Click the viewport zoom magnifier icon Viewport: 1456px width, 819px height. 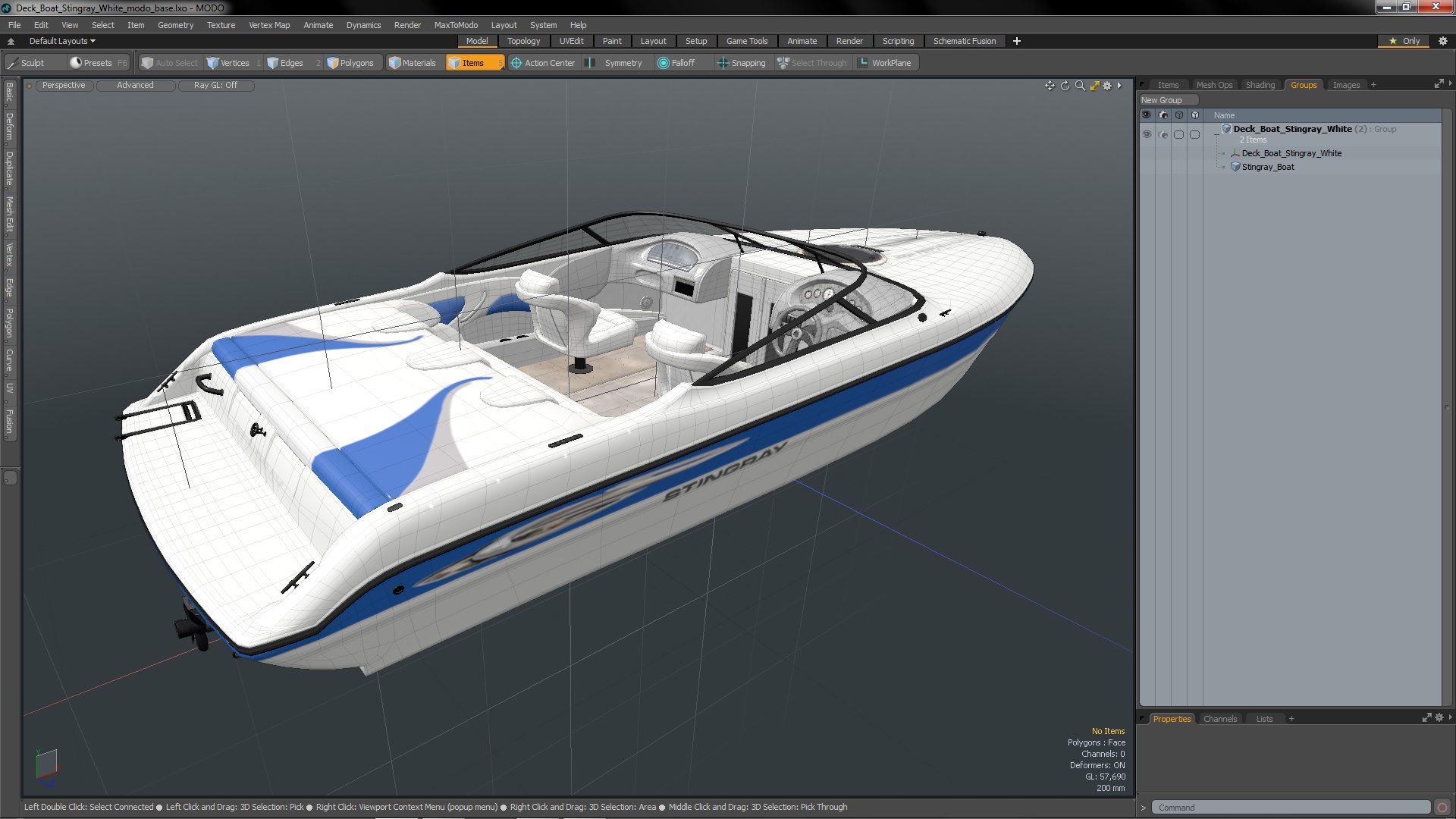click(1080, 86)
